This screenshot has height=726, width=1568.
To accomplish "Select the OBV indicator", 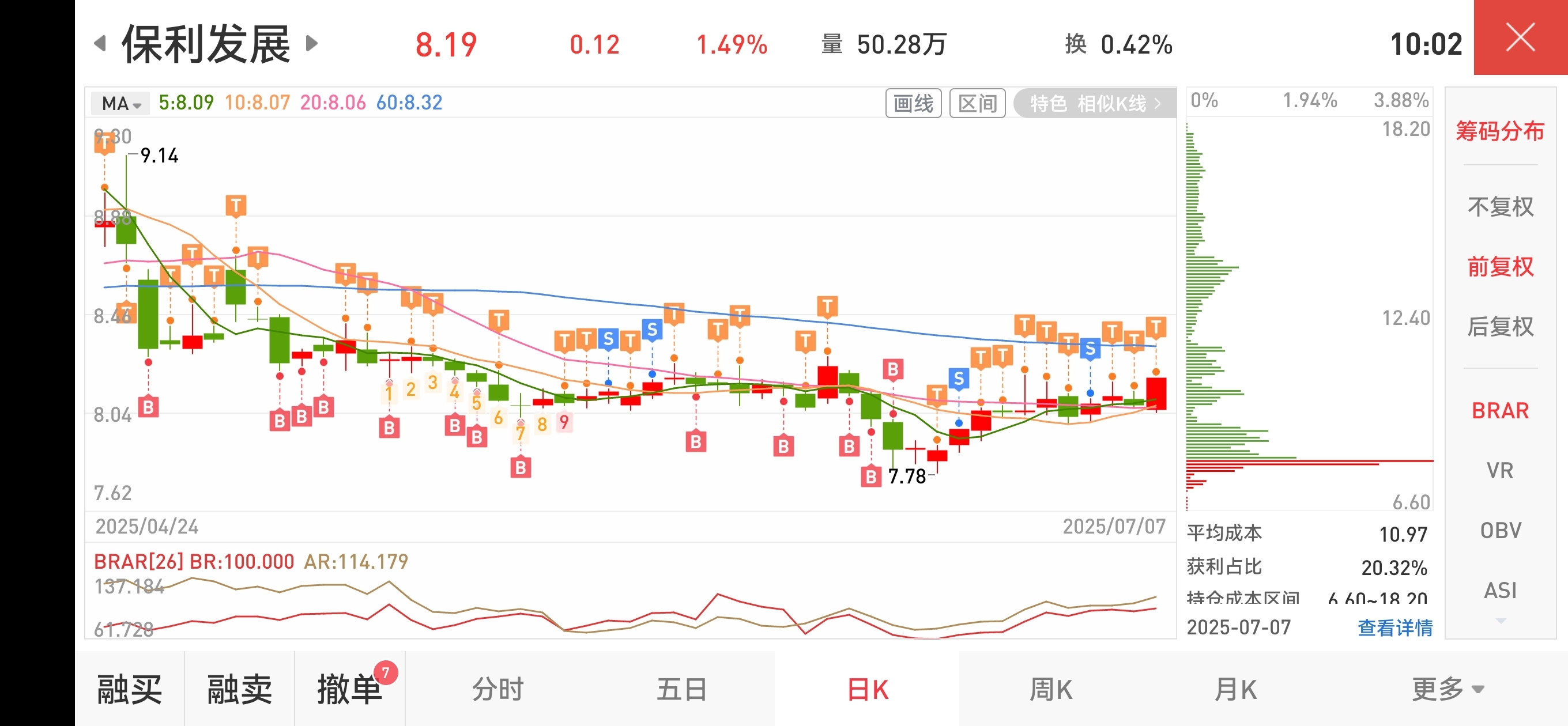I will [1500, 531].
